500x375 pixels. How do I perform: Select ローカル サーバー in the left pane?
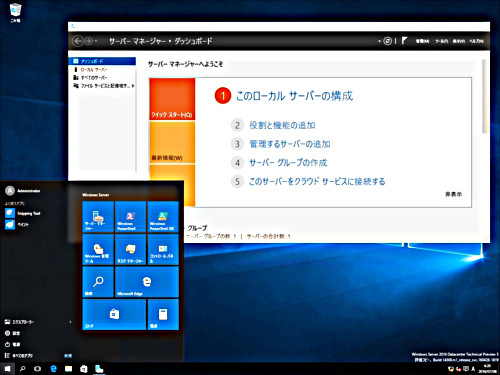[102, 69]
